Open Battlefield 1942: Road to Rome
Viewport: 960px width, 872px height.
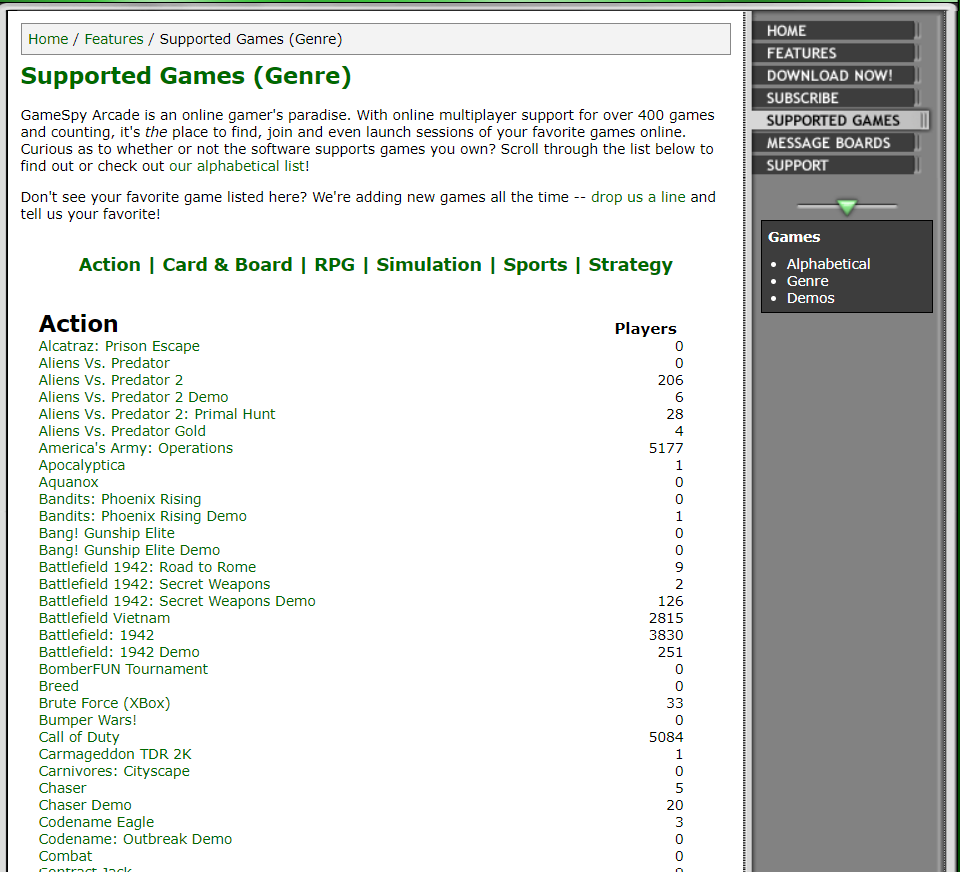(x=148, y=567)
